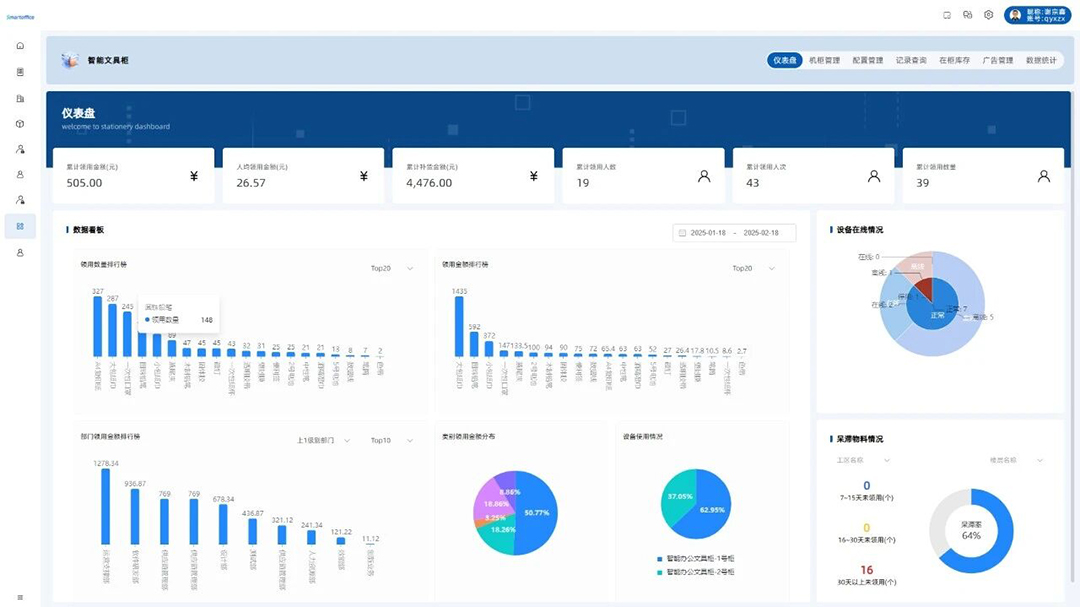Viewport: 1080px width, 607px height.
Task: Open the 上1级别部门 department level dropdown
Action: point(322,440)
